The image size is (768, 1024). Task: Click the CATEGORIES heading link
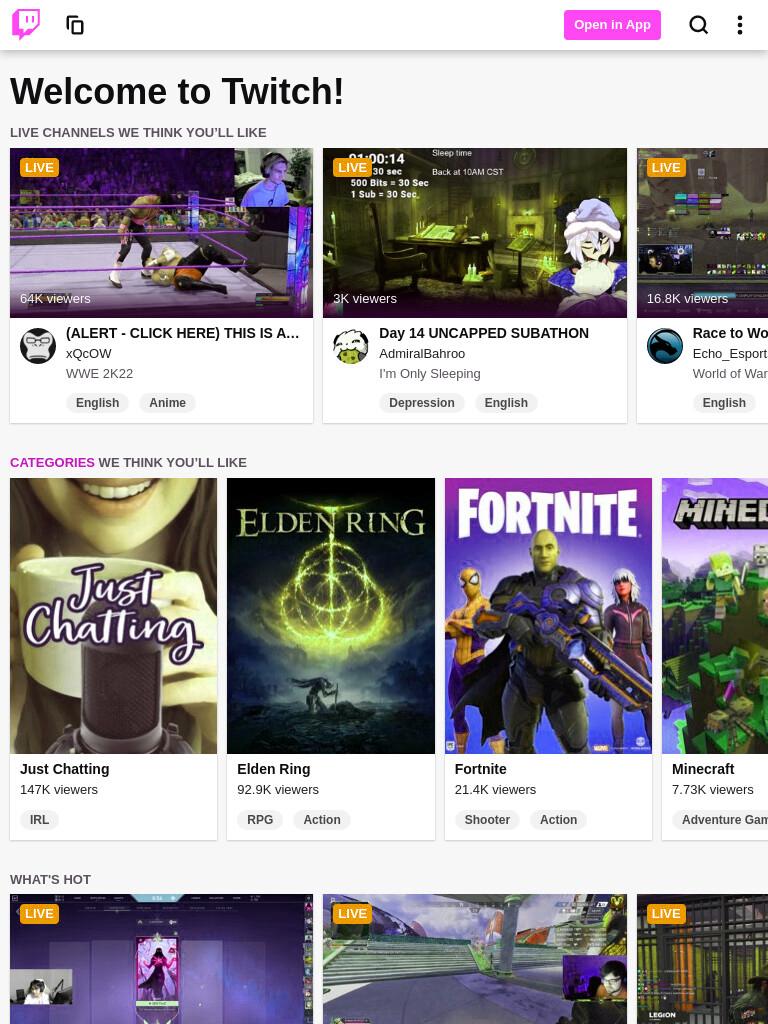[52, 462]
